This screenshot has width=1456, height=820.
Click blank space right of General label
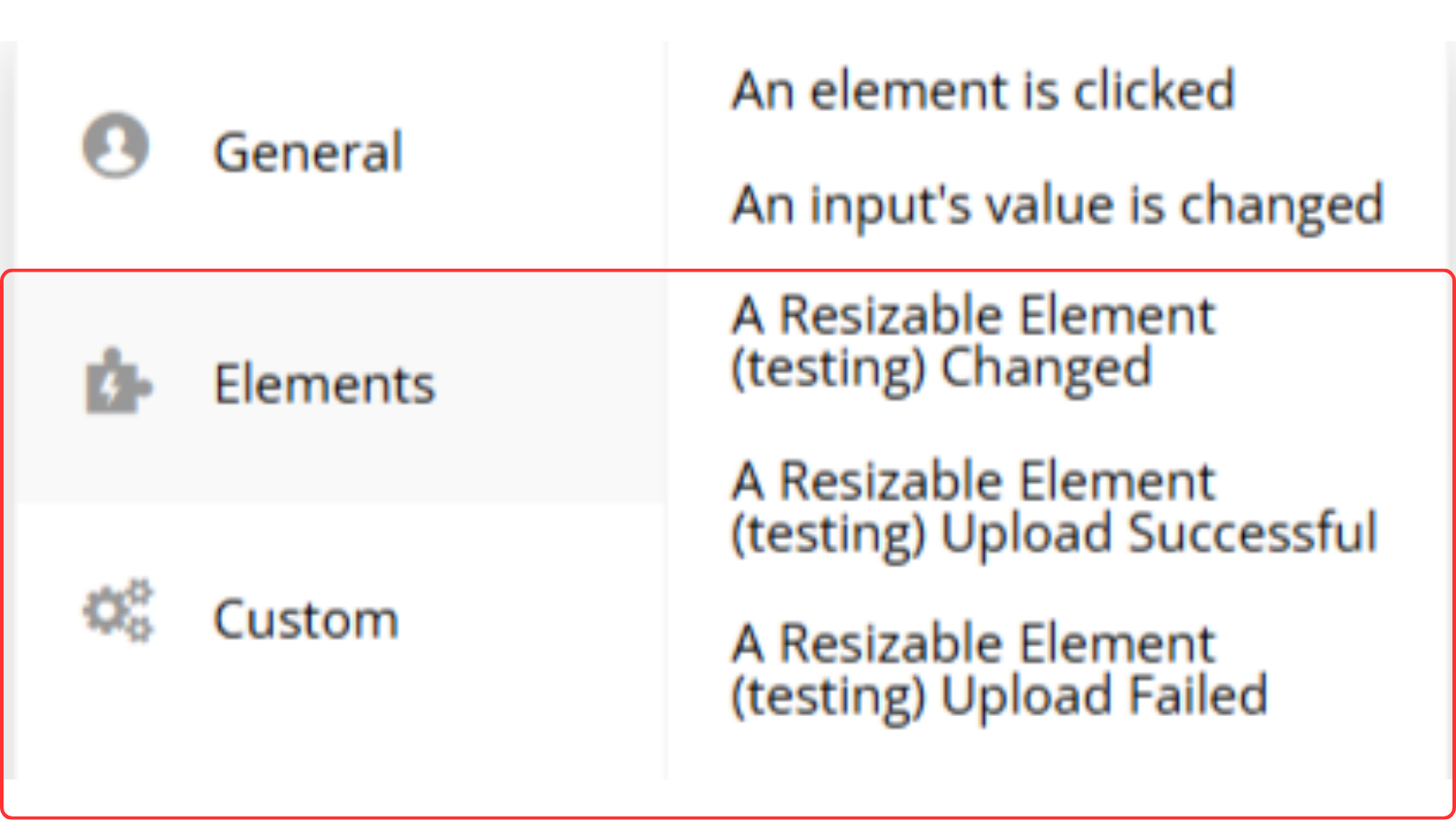[x=533, y=152]
